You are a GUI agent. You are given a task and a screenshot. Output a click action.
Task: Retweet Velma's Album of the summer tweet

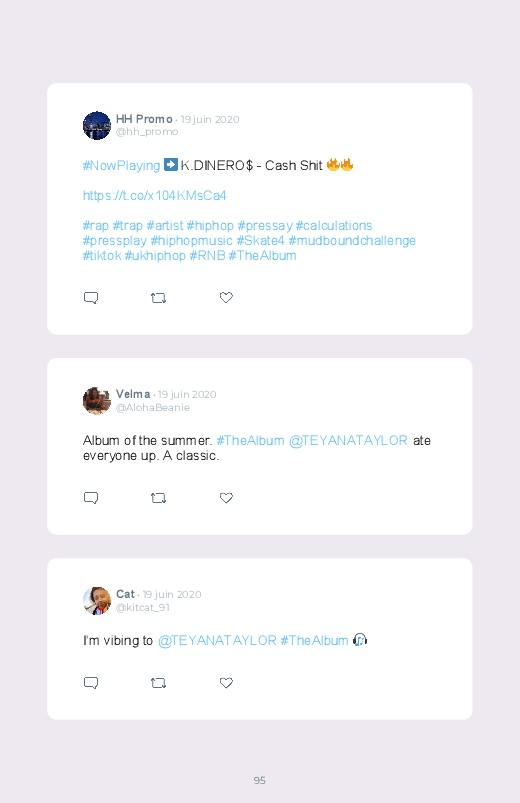tap(158, 498)
